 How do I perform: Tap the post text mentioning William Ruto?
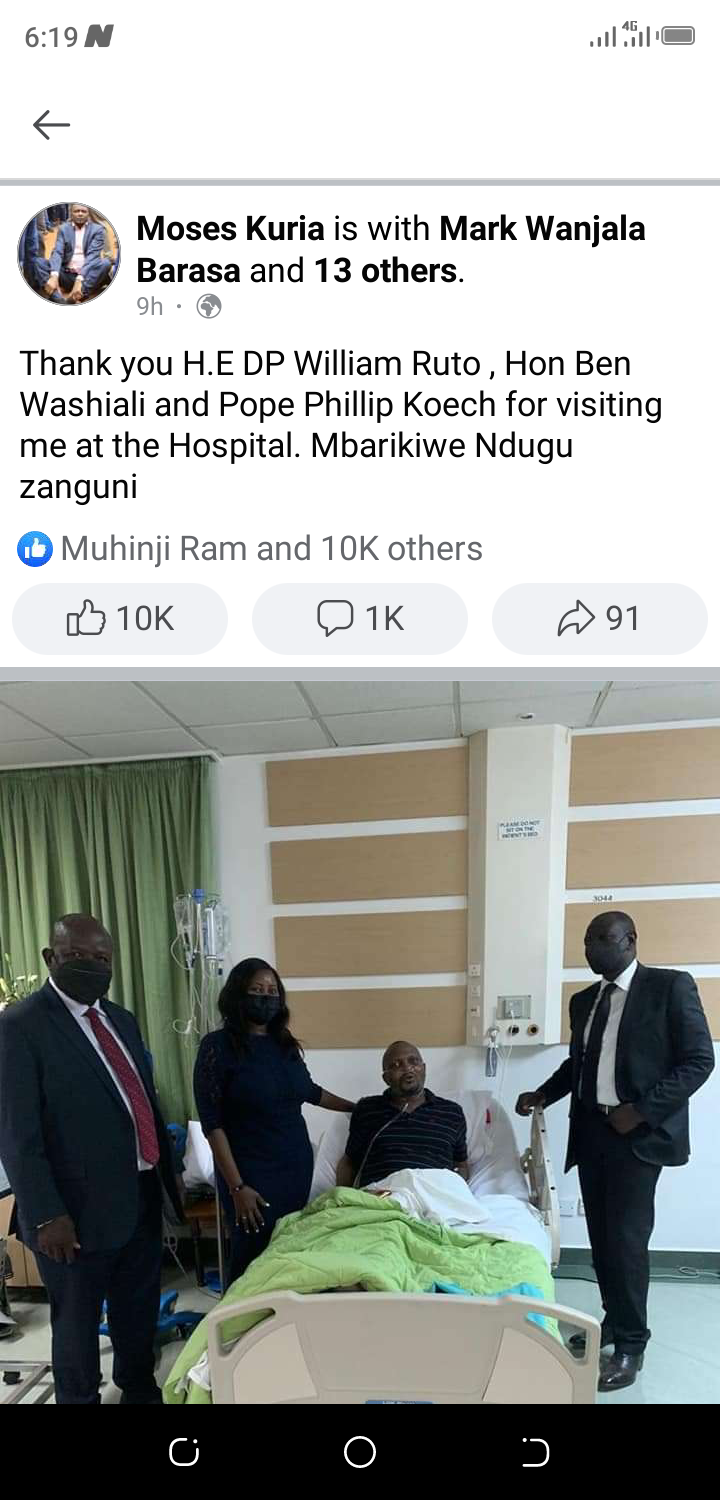coord(341,425)
